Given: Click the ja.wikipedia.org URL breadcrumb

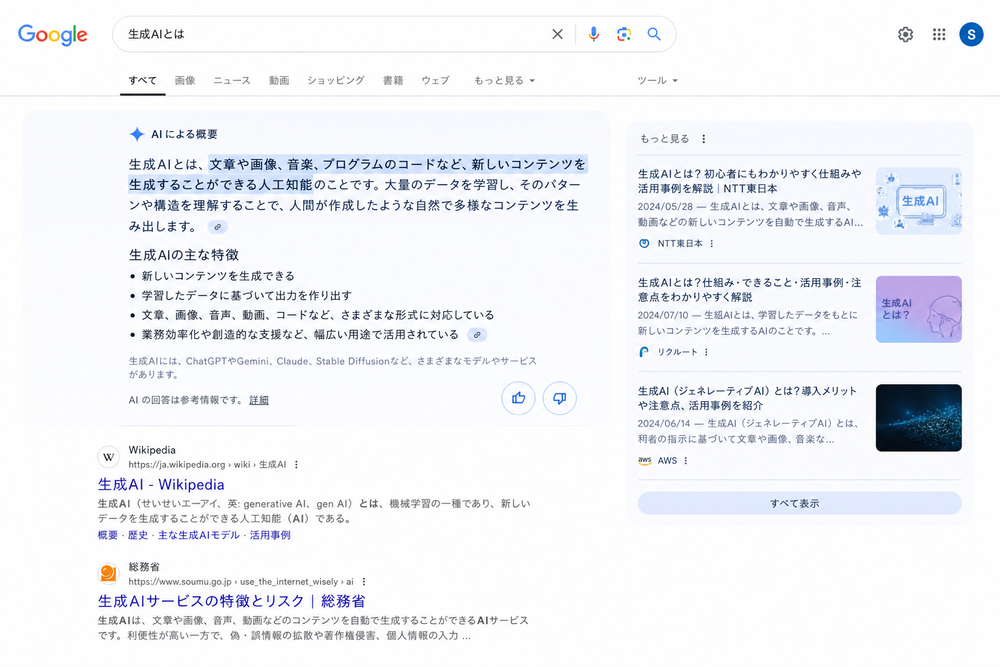Looking at the screenshot, I should pyautogui.click(x=207, y=465).
